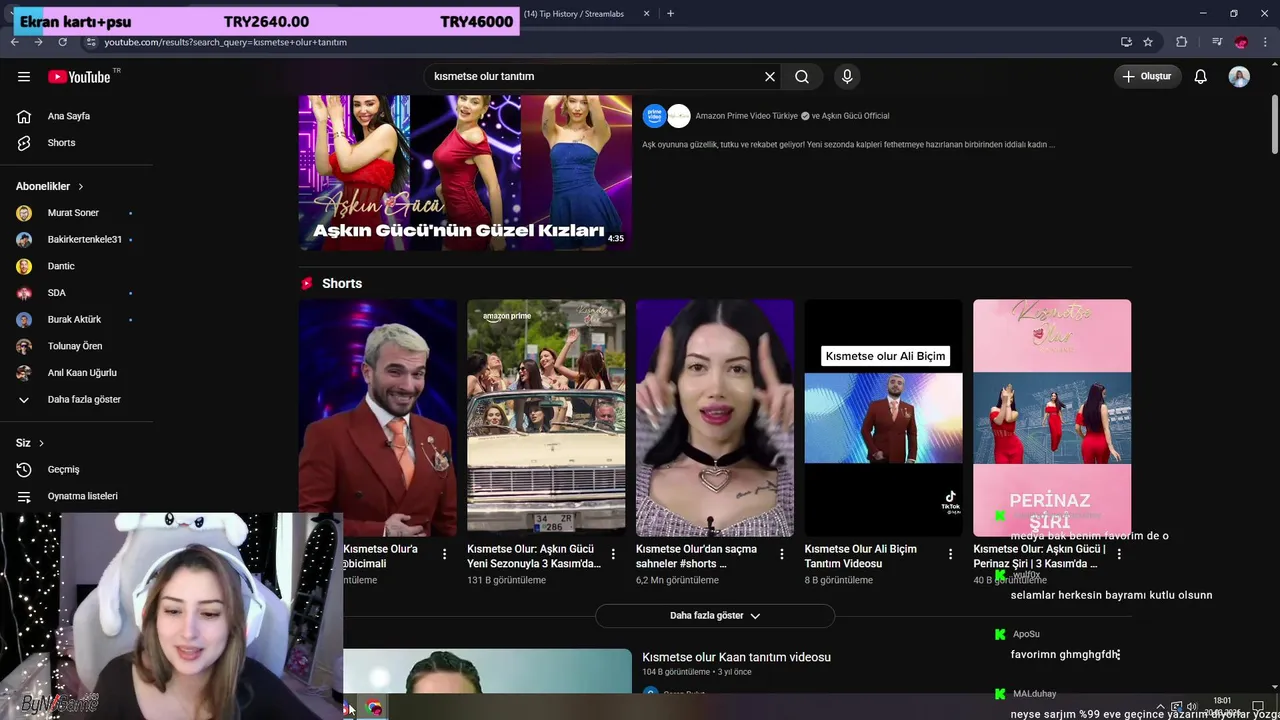
Task: Close the Tip History Streamlabs tab
Action: point(646,14)
